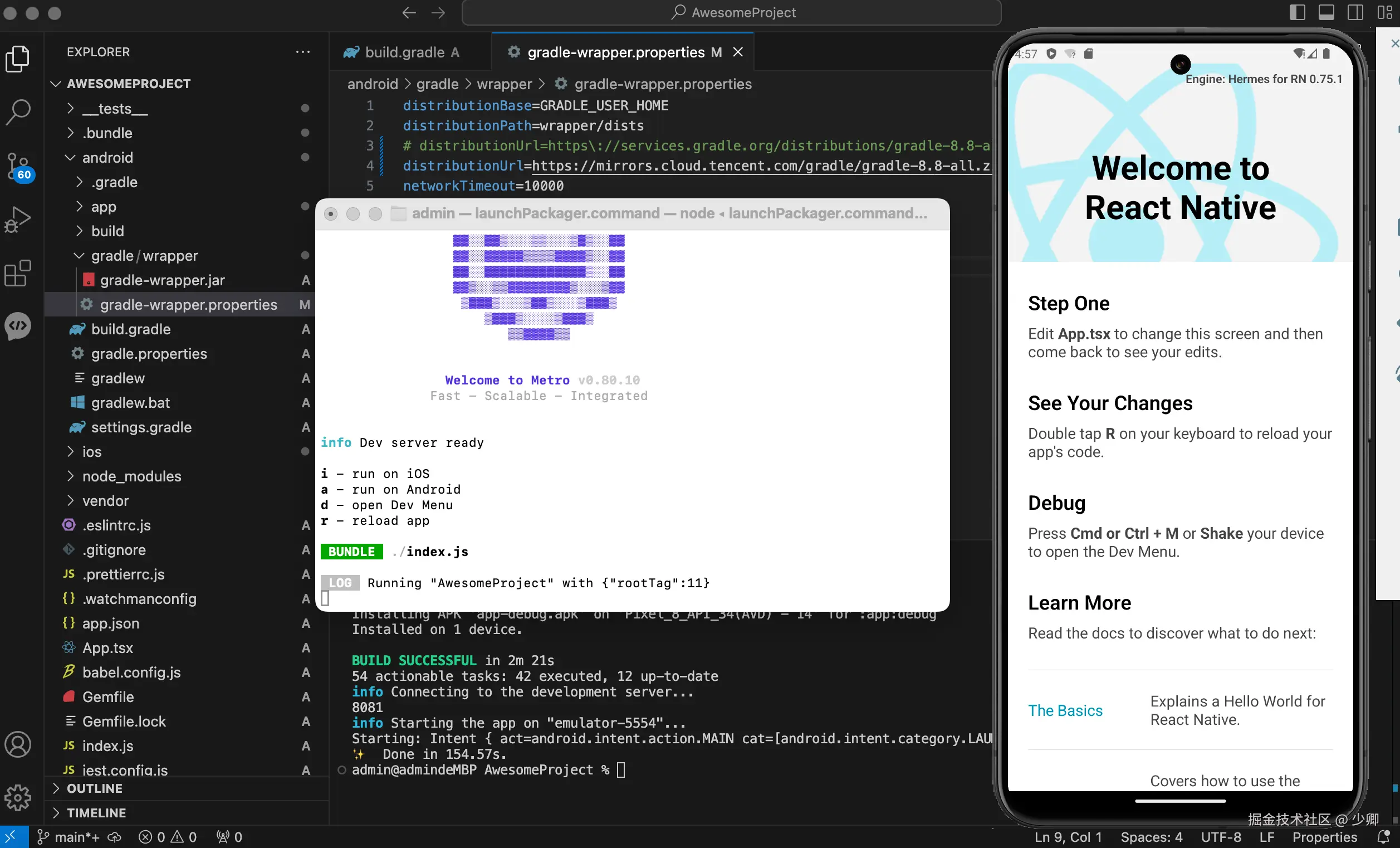The image size is (1400, 848).
Task: Click Explorer's more actions ellipsis
Action: click(303, 52)
